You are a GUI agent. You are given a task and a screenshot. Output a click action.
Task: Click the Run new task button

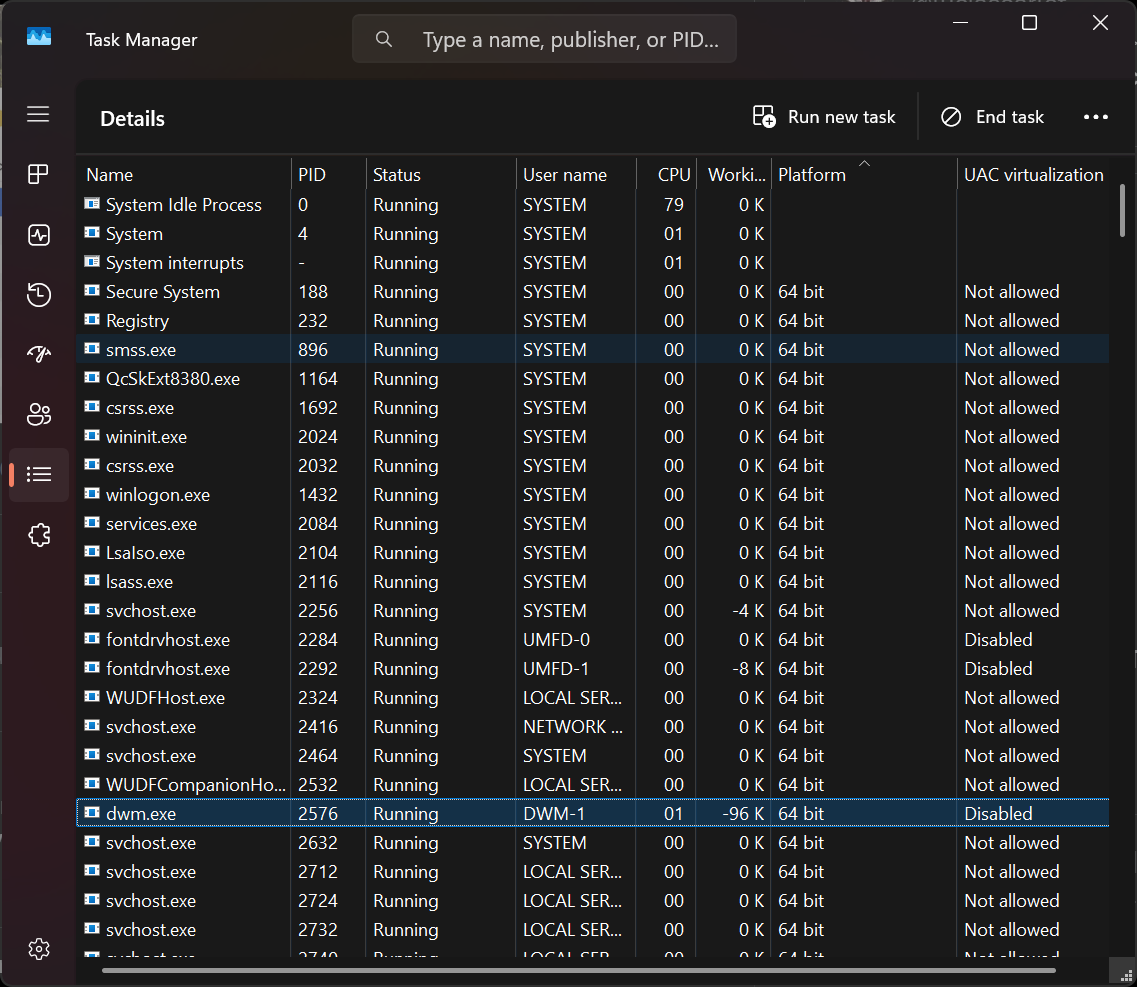(x=824, y=117)
